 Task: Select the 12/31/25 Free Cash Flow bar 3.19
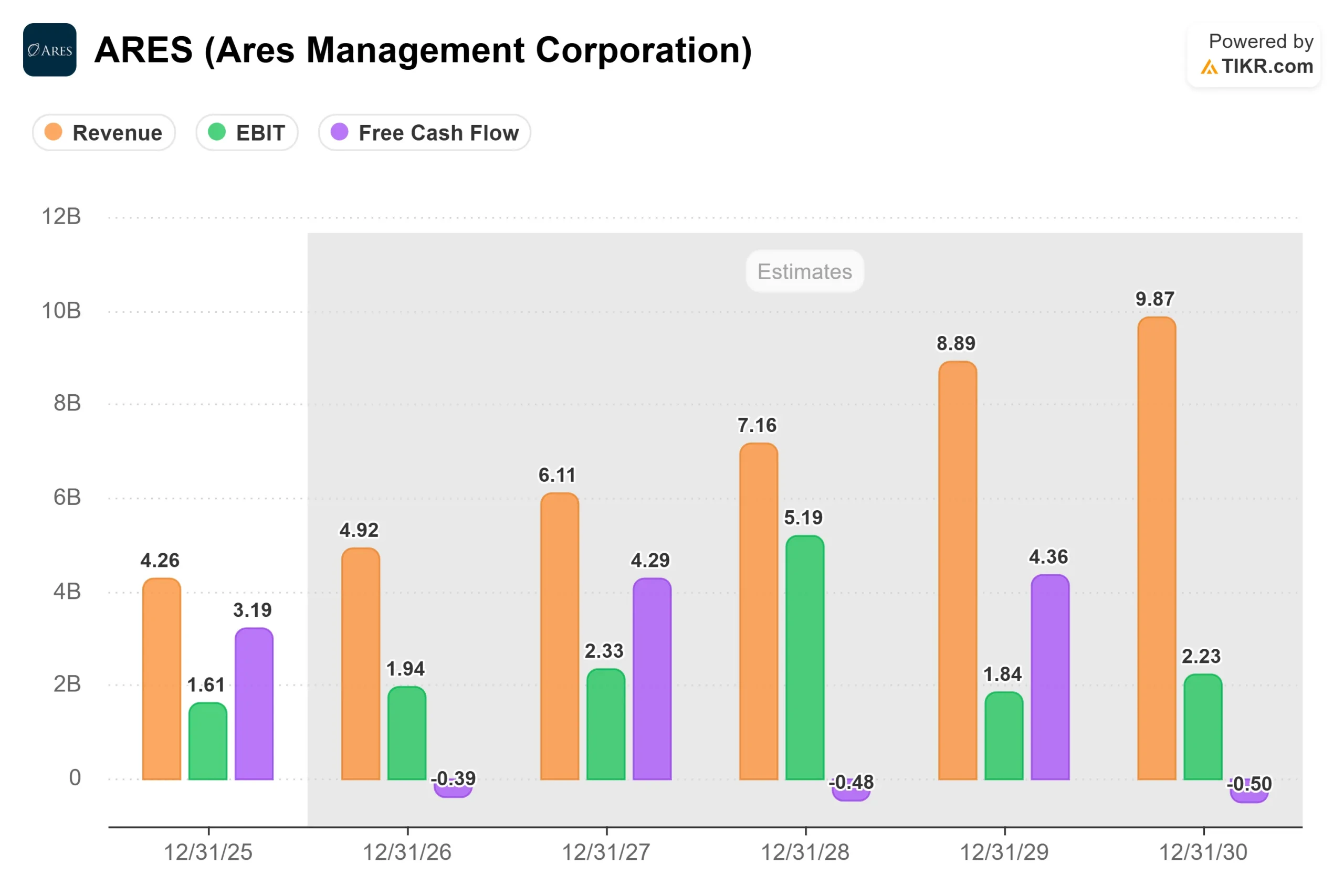pyautogui.click(x=254, y=704)
